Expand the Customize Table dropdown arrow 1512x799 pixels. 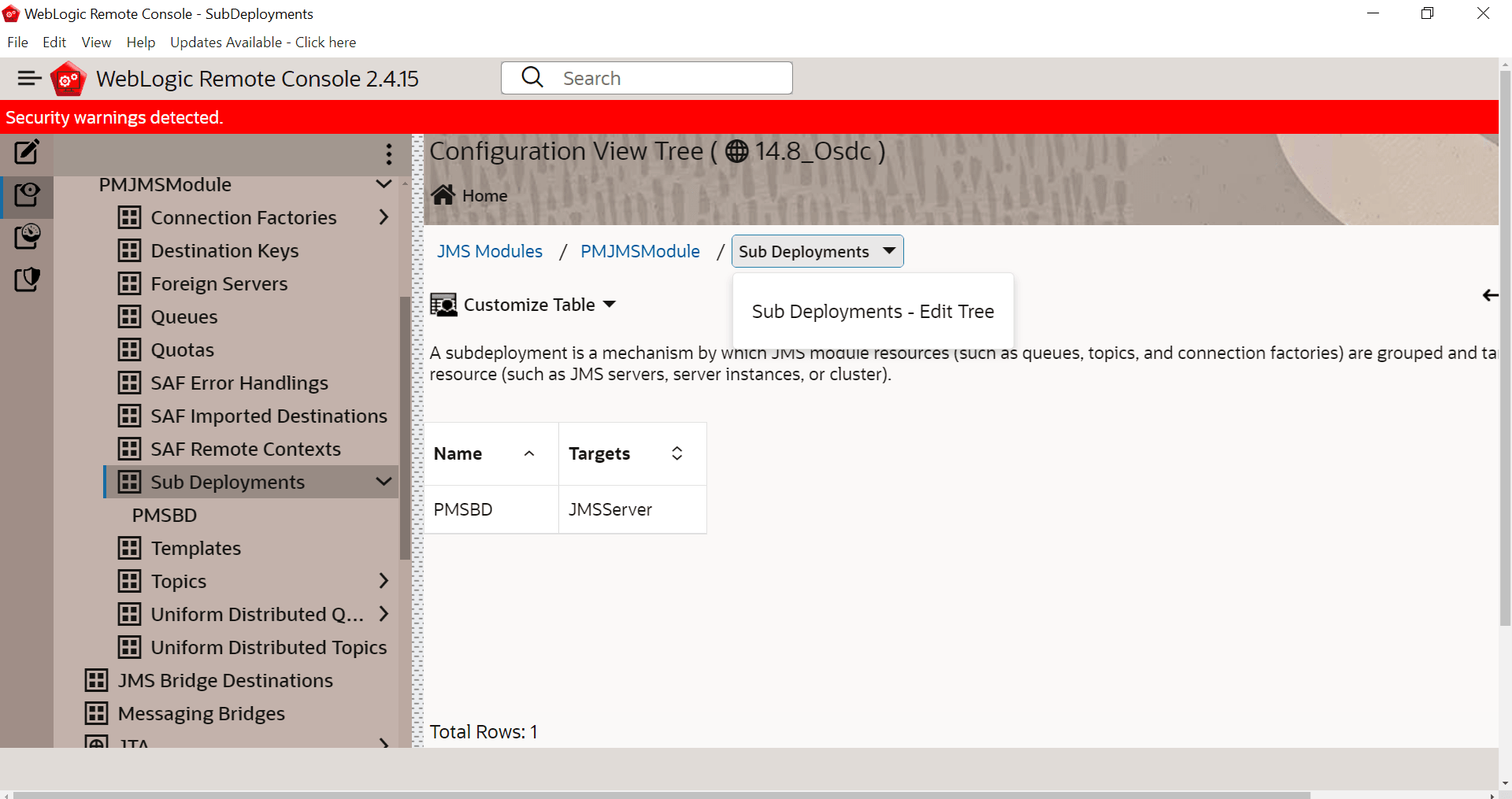click(x=609, y=305)
